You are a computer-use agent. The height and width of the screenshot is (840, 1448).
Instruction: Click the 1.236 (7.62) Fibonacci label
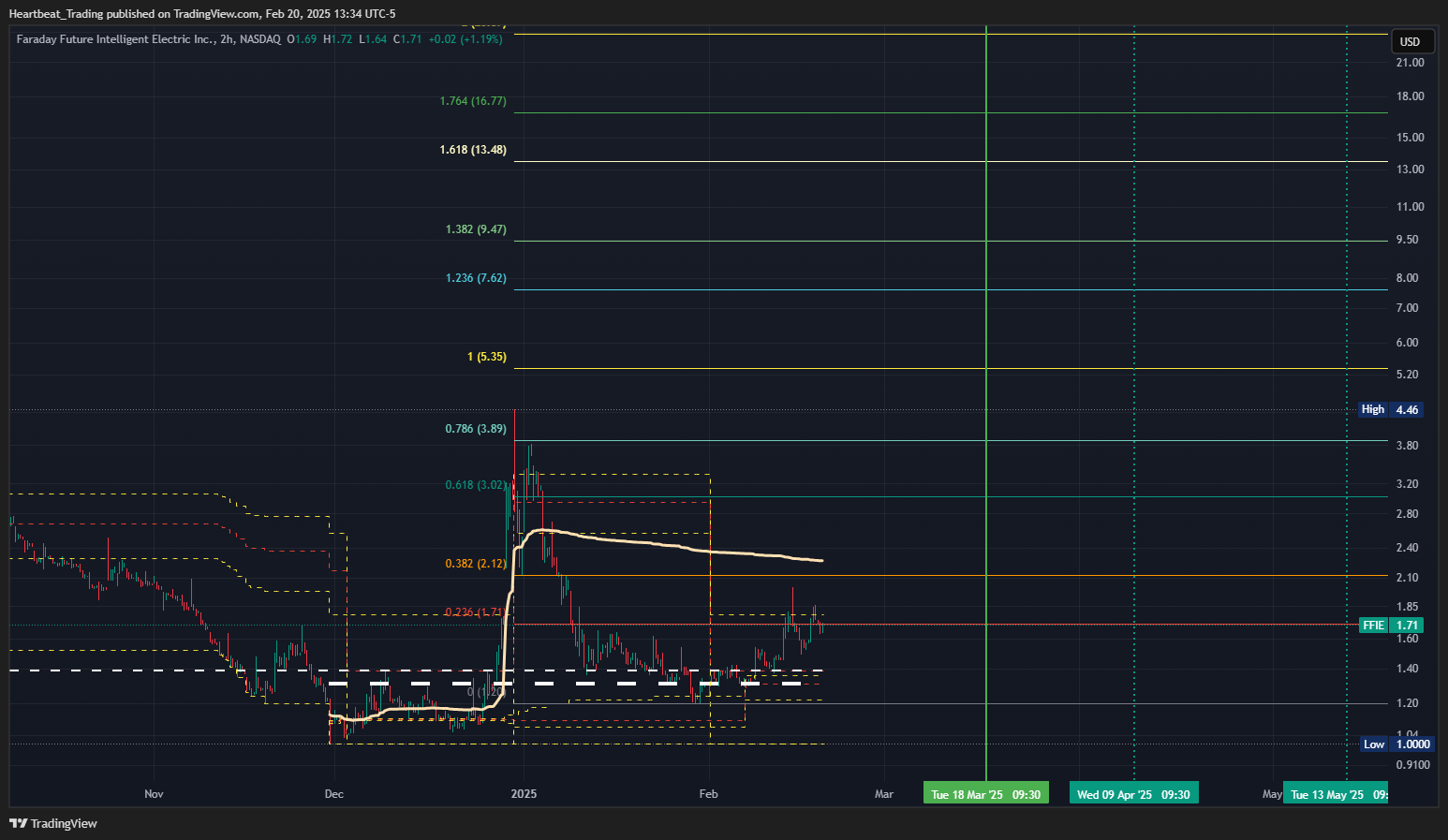(476, 278)
